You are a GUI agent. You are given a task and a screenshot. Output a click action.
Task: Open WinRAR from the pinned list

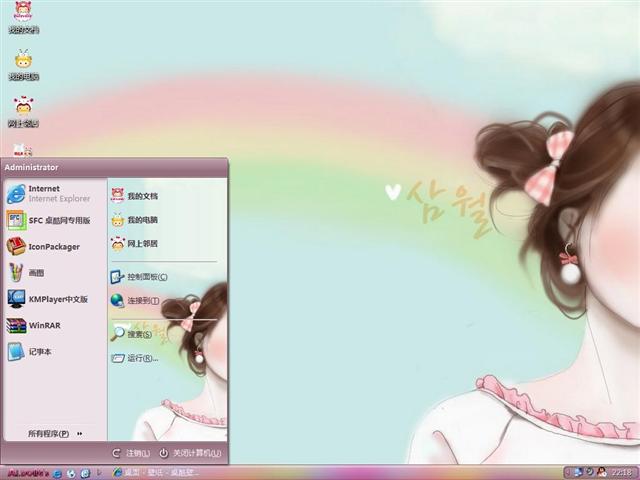tap(34, 325)
